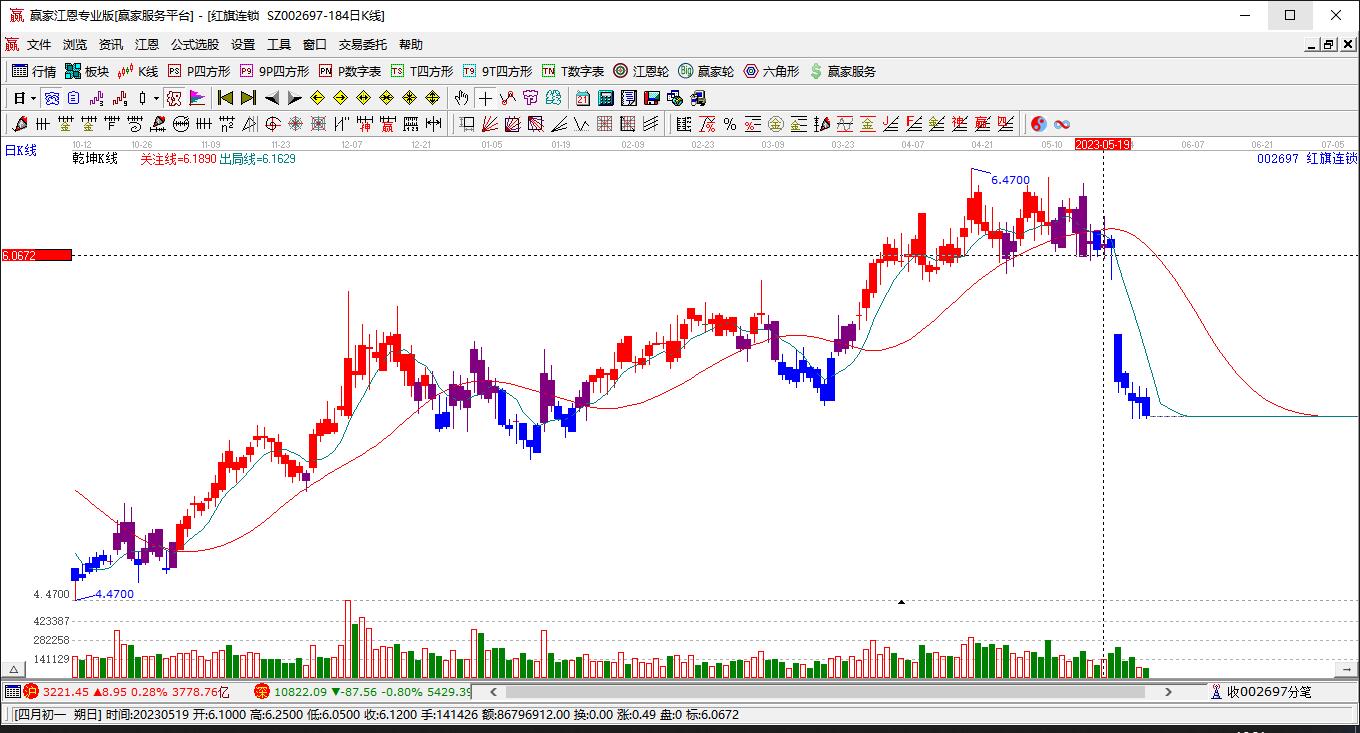The height and width of the screenshot is (733, 1360).
Task: Jump to the first bar icon
Action: pos(225,98)
